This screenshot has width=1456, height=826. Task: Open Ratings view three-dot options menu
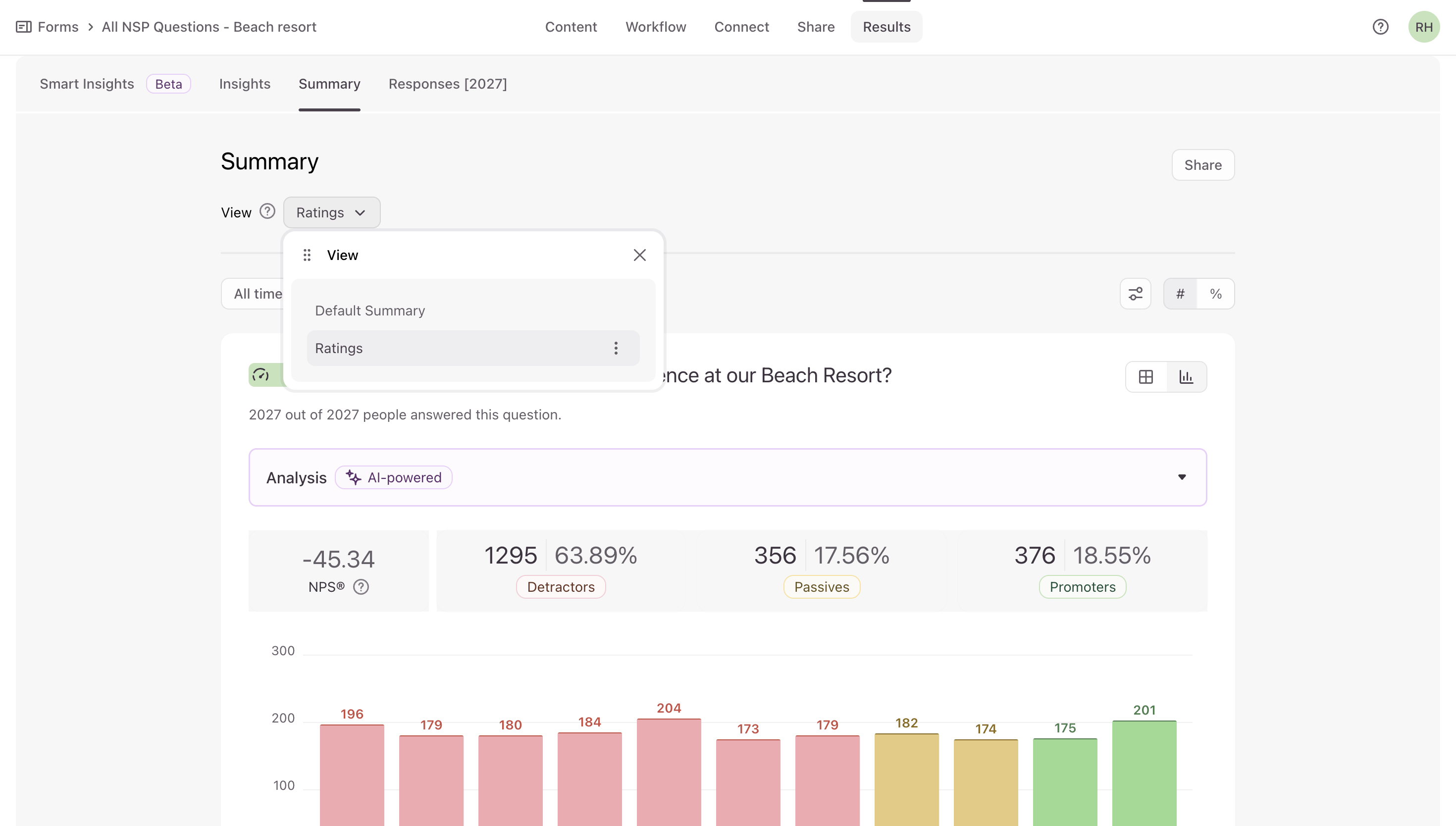coord(616,348)
